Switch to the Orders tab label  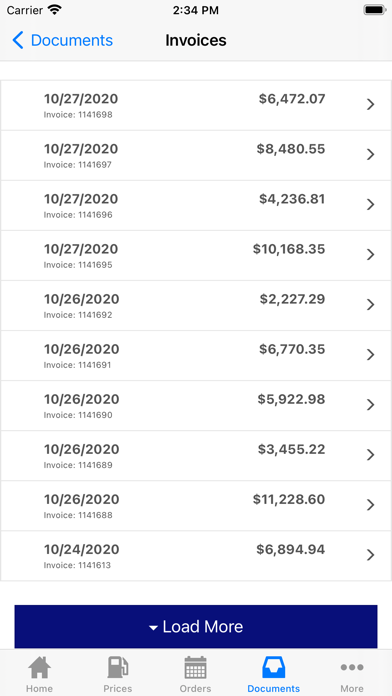pyautogui.click(x=195, y=688)
